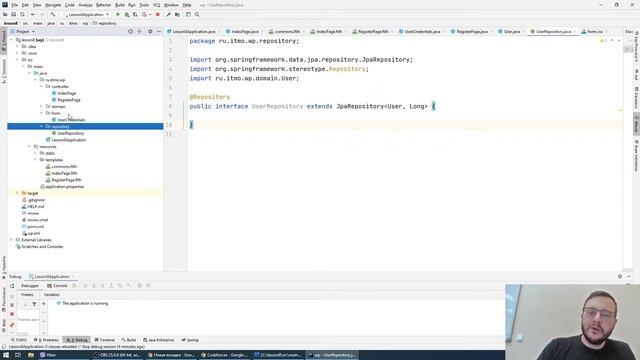Navigate back using the left arrow icon
640x360 pixels.
33,14
